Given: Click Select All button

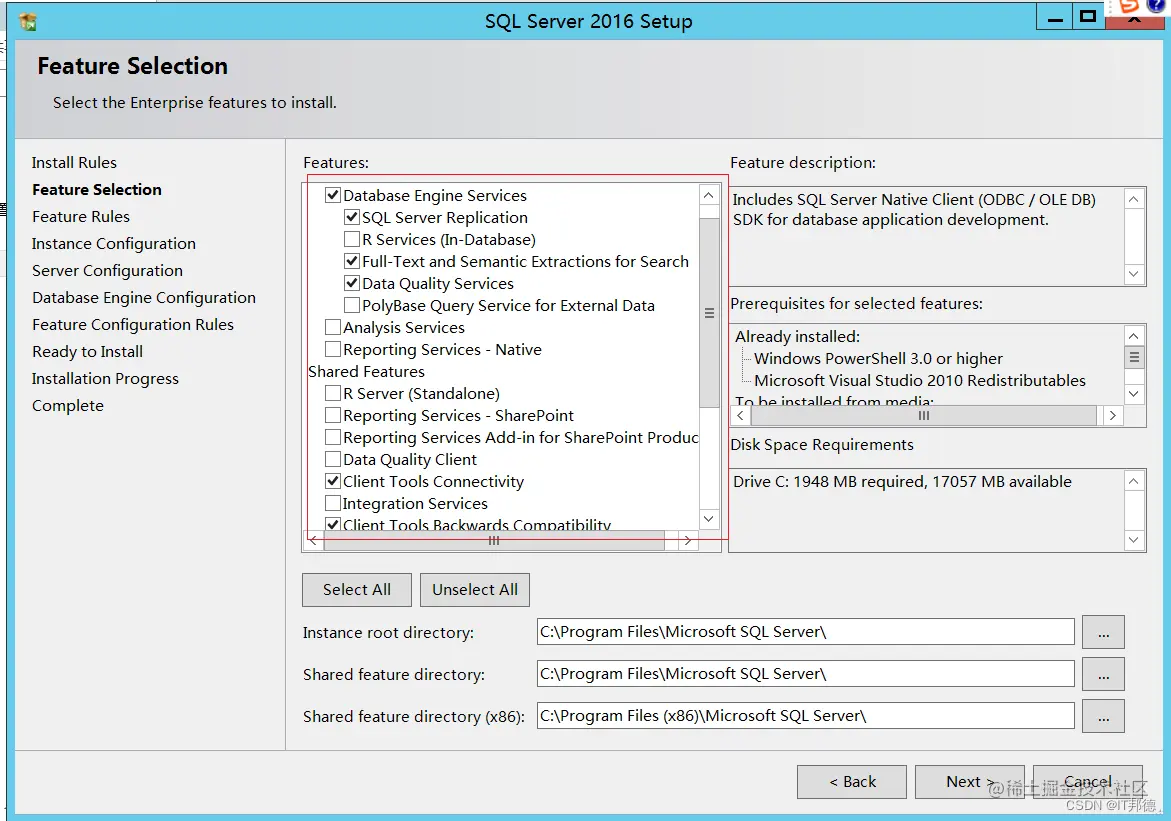Looking at the screenshot, I should (x=357, y=590).
